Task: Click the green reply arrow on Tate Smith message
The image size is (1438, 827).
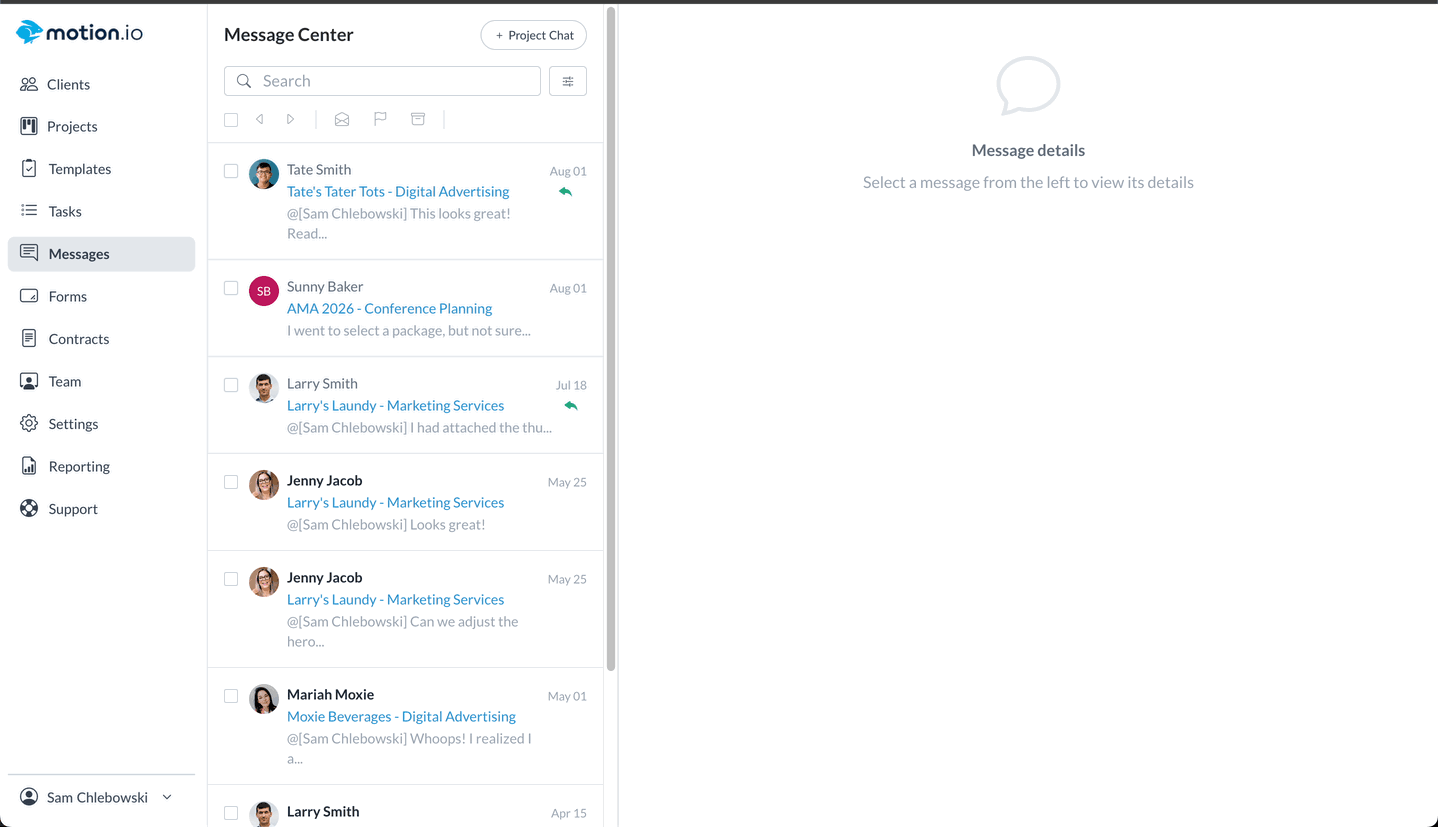Action: (x=566, y=192)
